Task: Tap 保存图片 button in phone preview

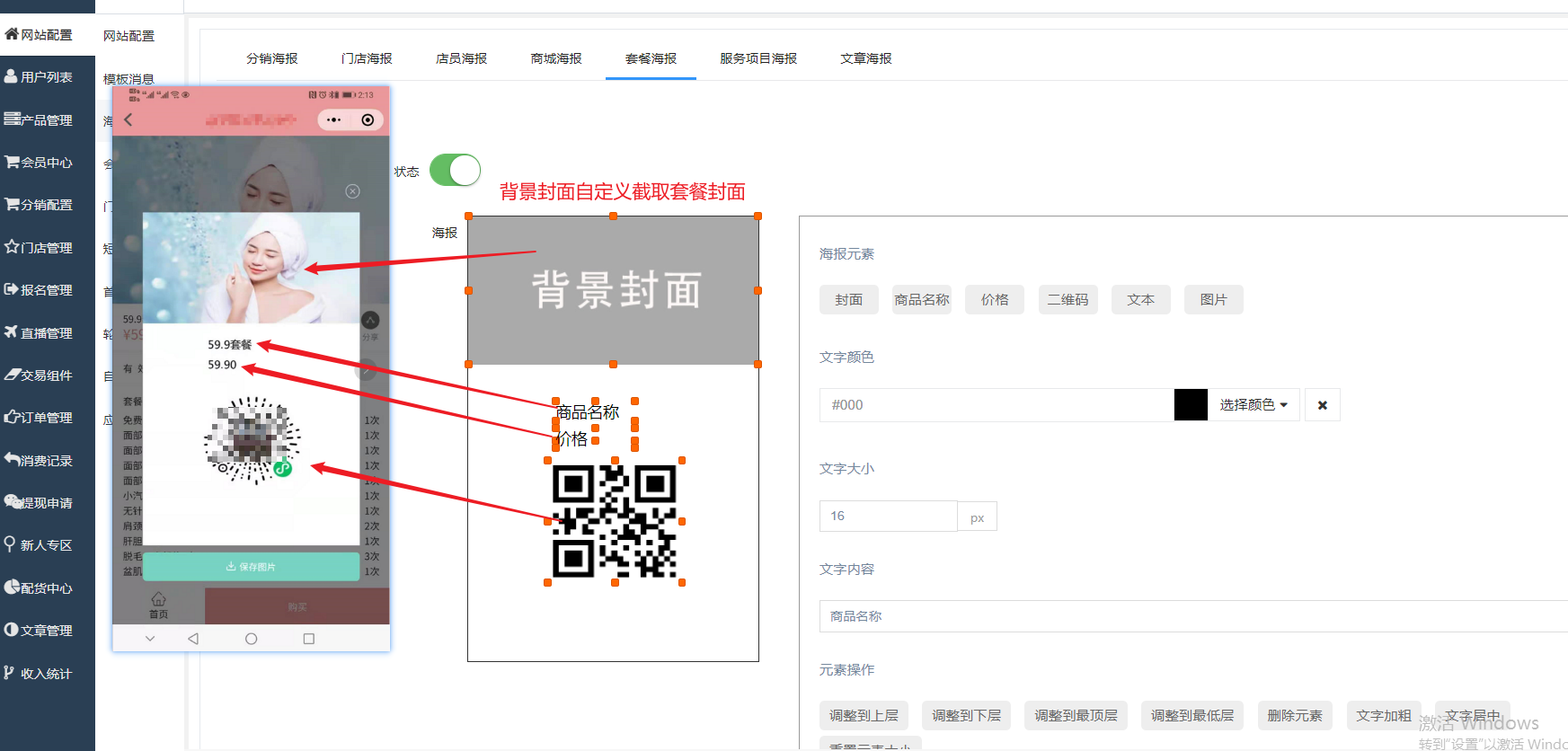Action: (x=252, y=567)
